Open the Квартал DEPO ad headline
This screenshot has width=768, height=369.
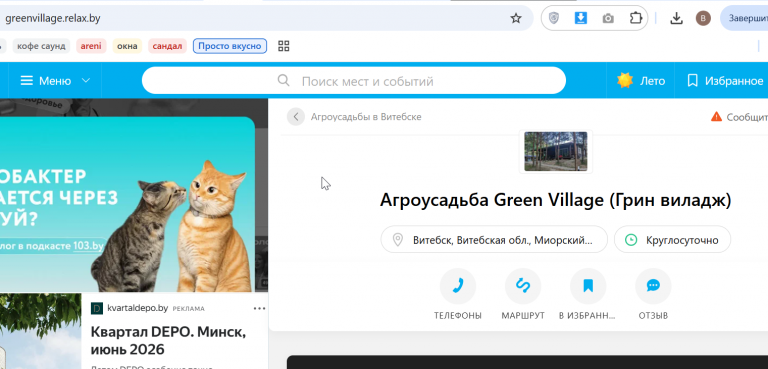pos(168,341)
